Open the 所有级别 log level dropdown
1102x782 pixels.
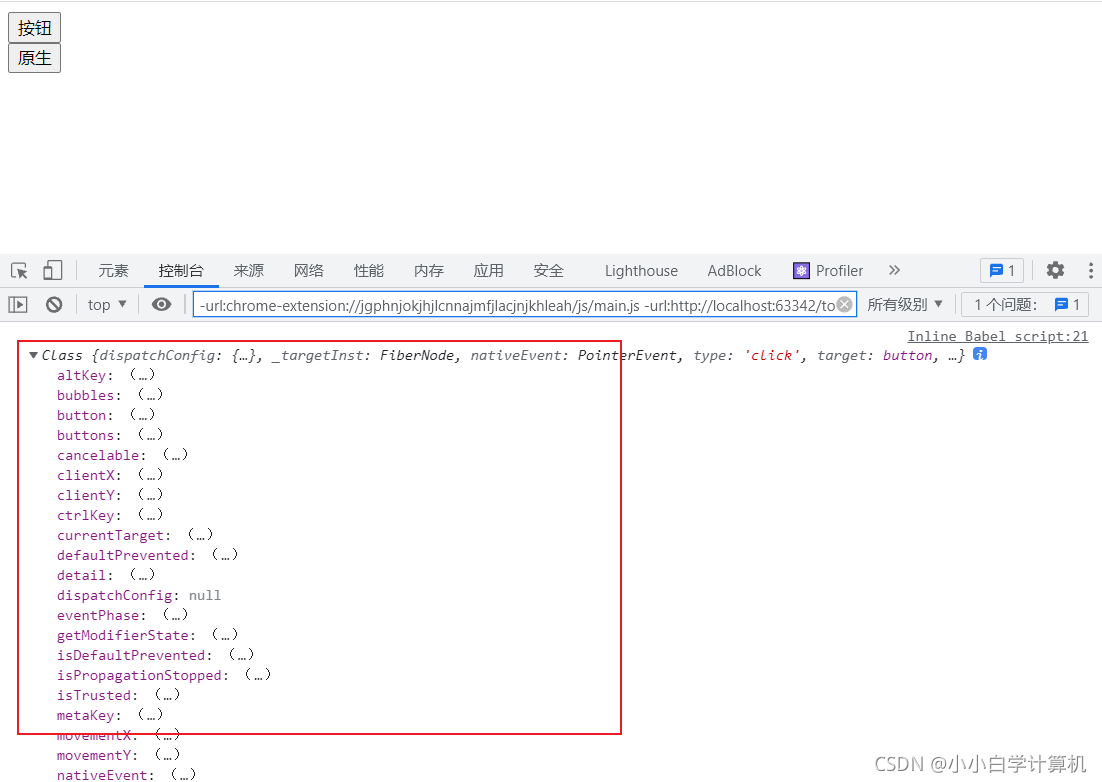pos(905,305)
